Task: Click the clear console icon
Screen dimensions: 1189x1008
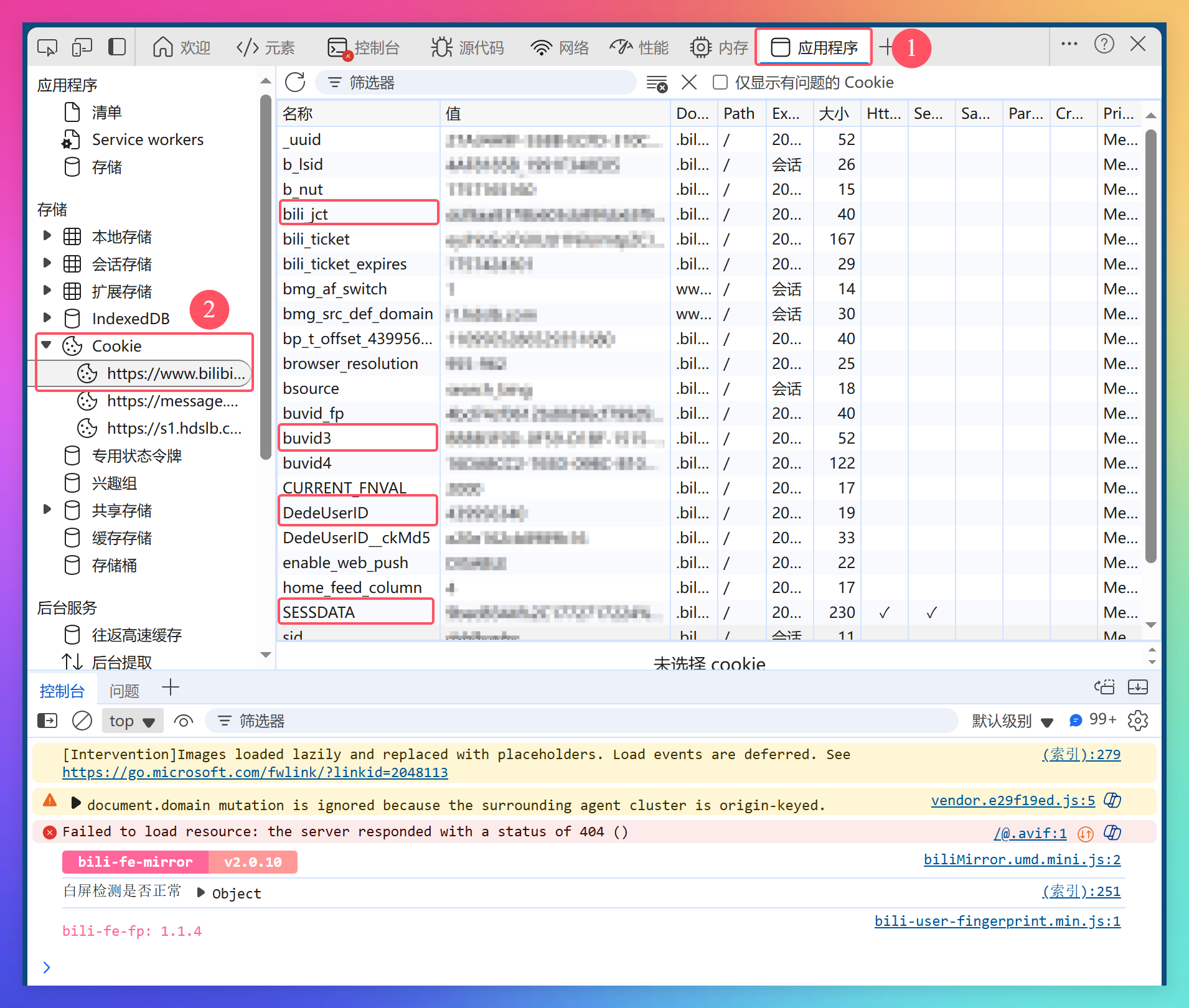Action: click(x=82, y=721)
